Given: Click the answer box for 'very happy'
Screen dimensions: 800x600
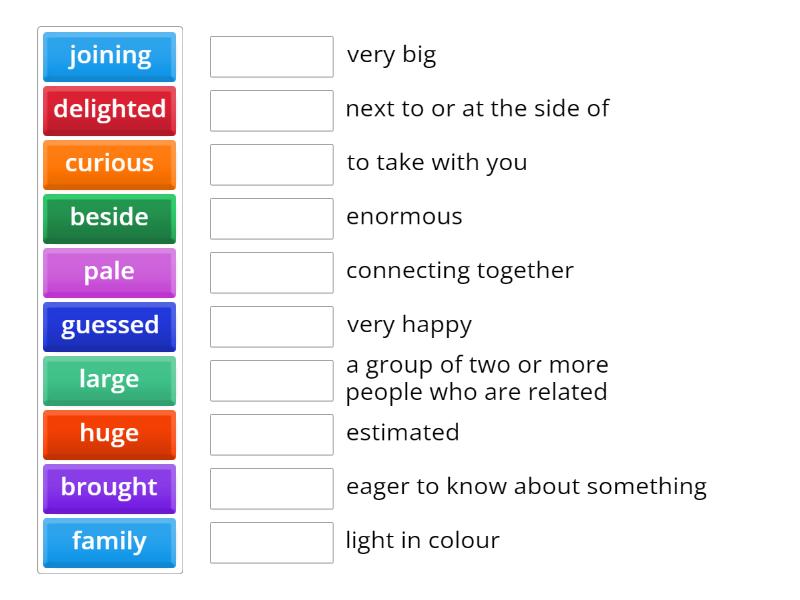Looking at the screenshot, I should 271,326.
